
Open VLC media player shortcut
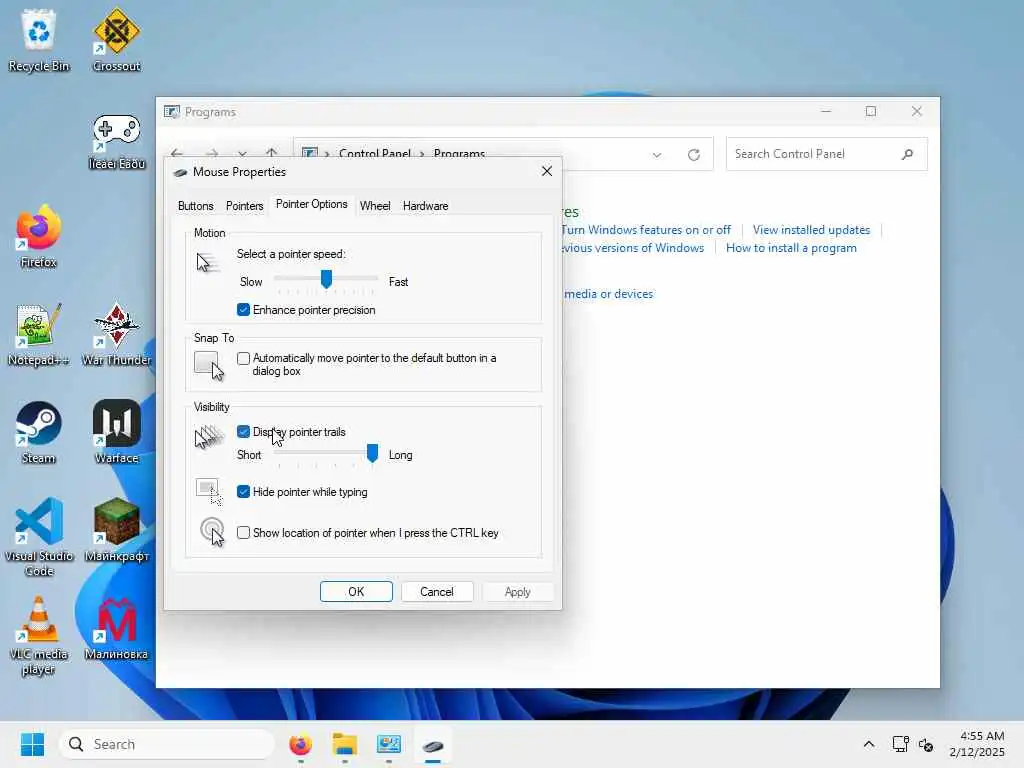pyautogui.click(x=39, y=635)
